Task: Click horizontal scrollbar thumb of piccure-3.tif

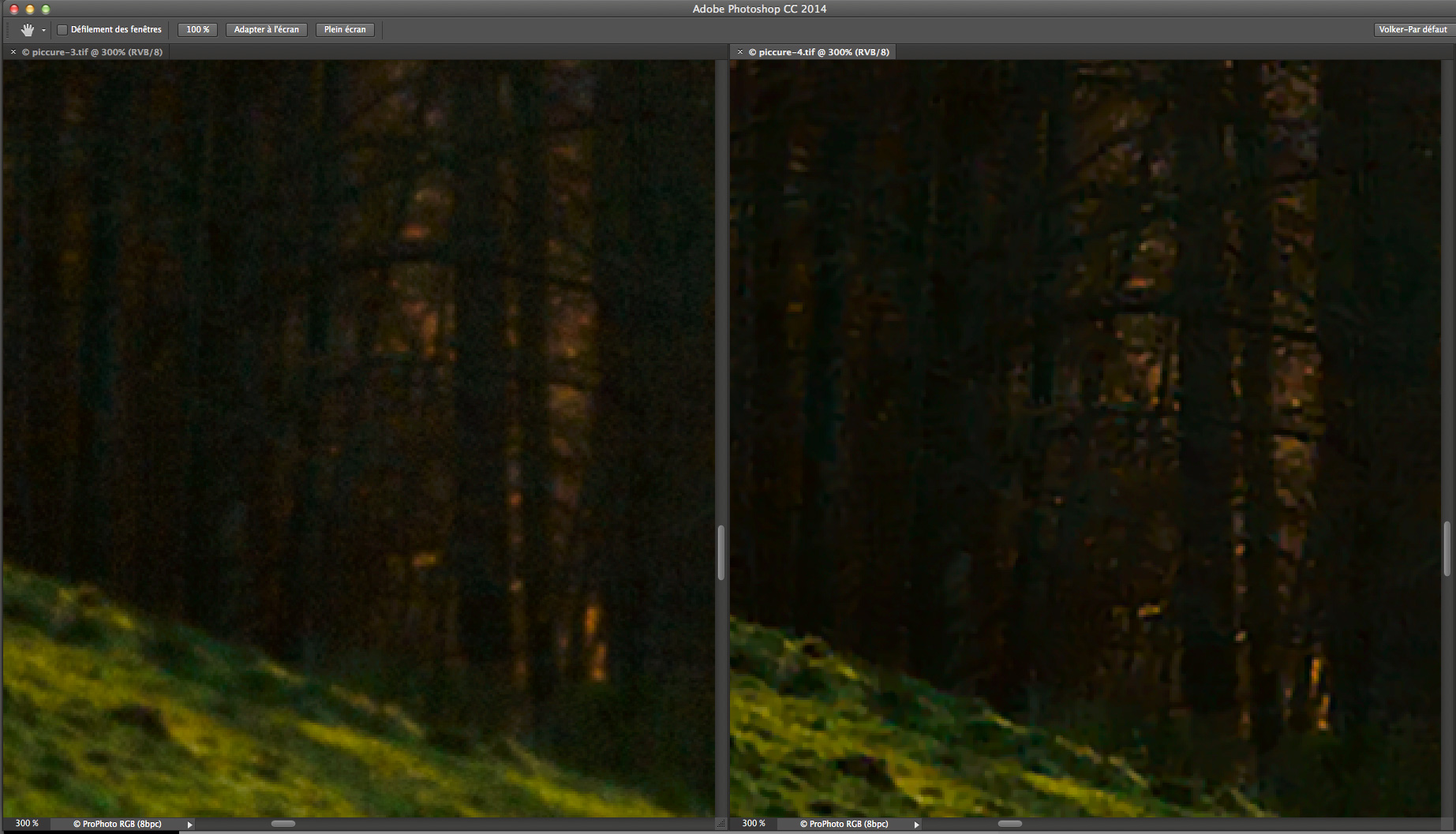Action: [283, 824]
